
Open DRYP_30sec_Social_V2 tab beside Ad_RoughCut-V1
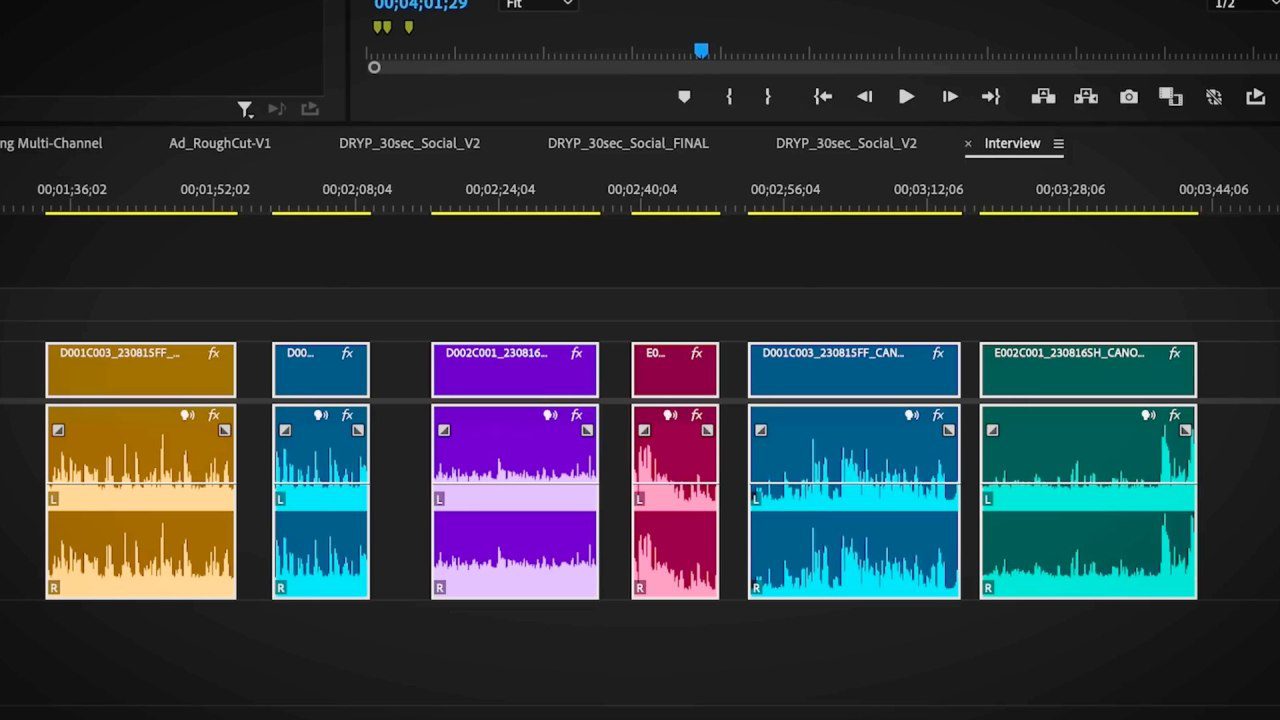tap(409, 143)
